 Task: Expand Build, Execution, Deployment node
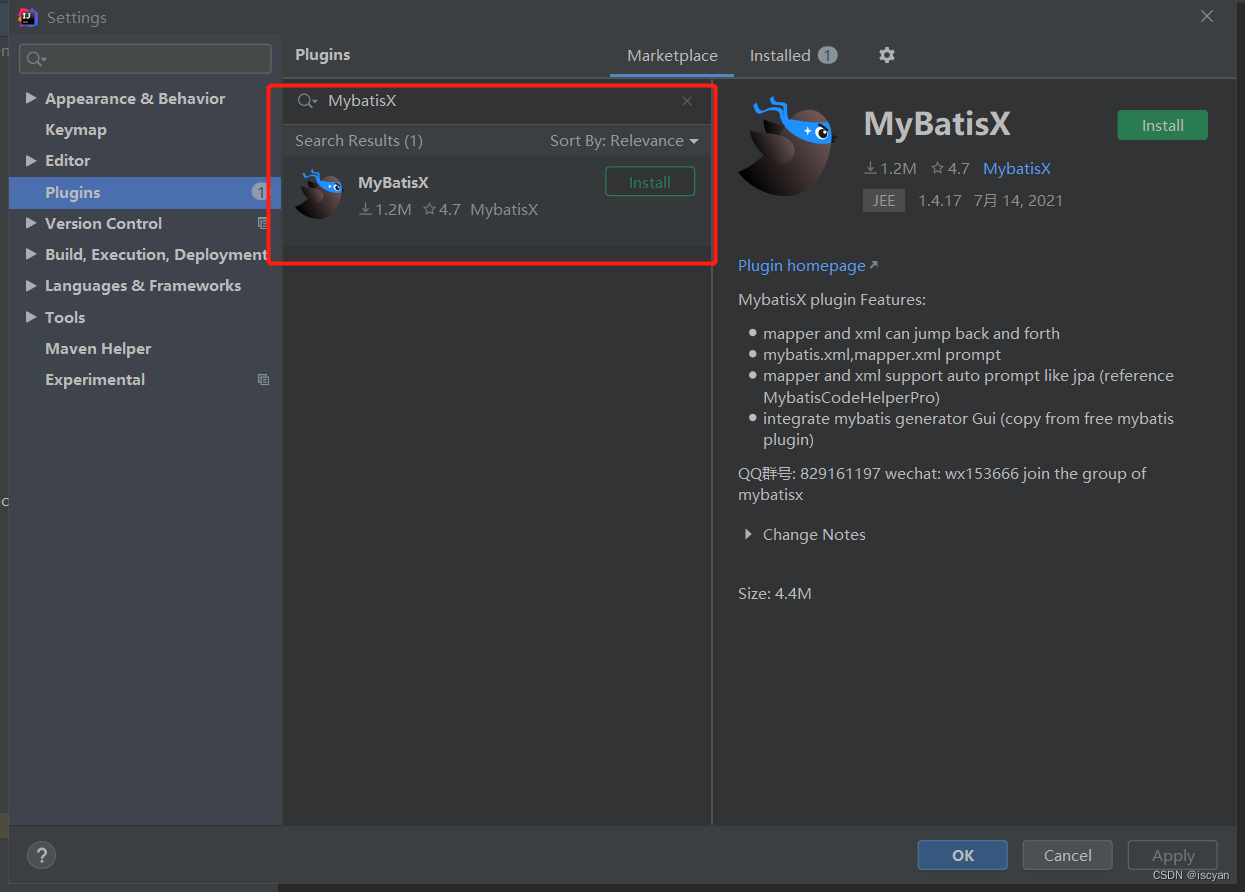point(31,254)
